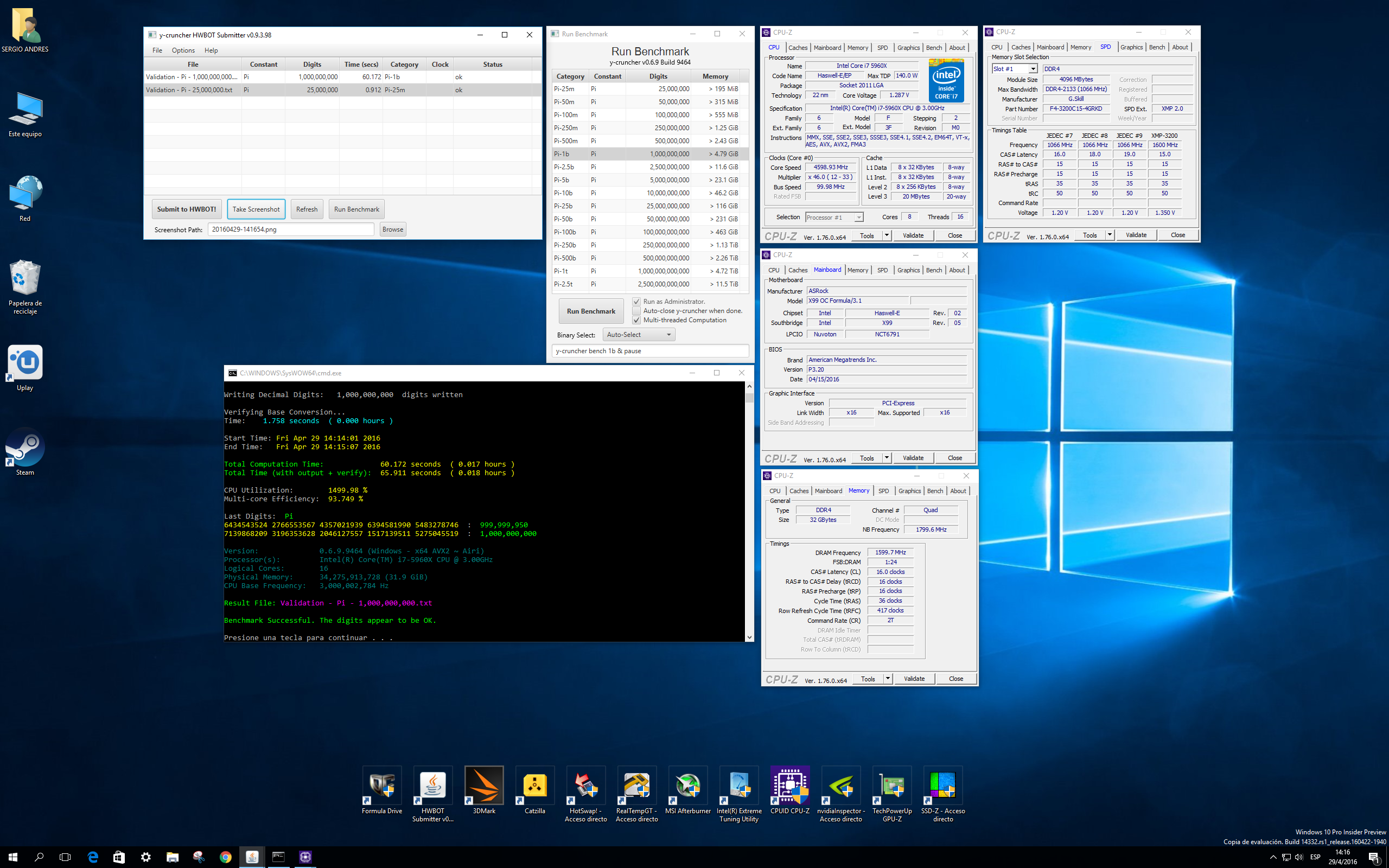Open the Red network desktop icon

click(x=24, y=198)
